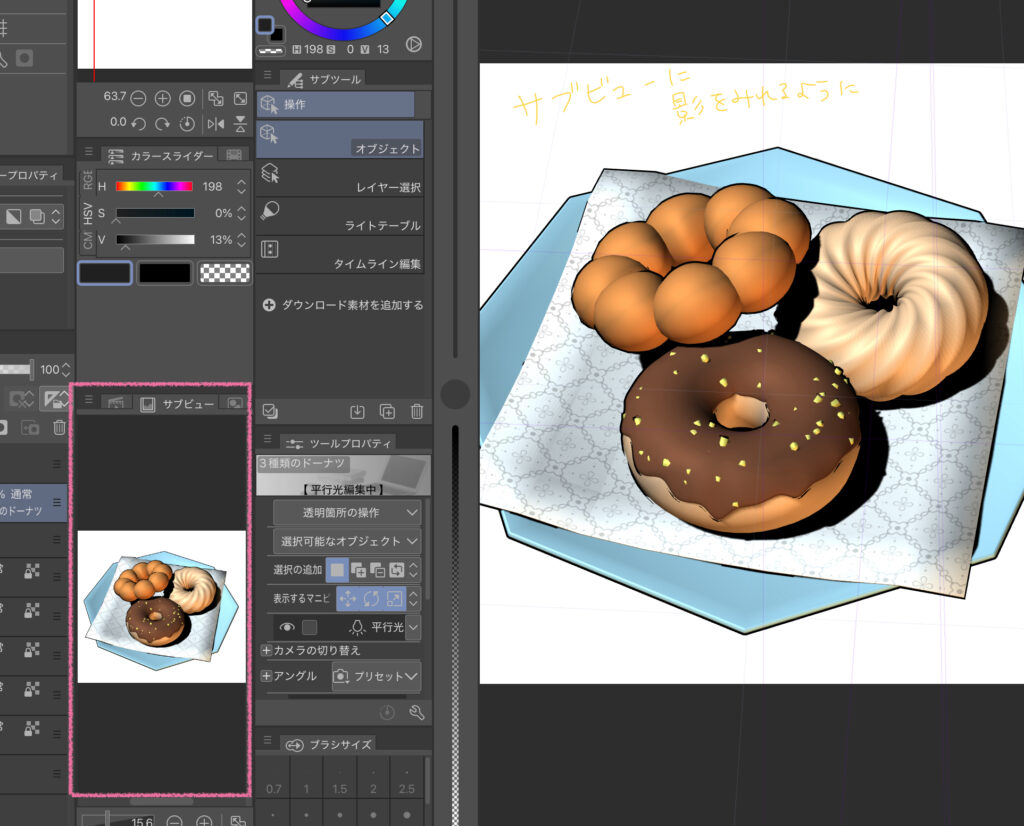Check the box beside the eye icon
The width and height of the screenshot is (1024, 826).
pos(310,627)
